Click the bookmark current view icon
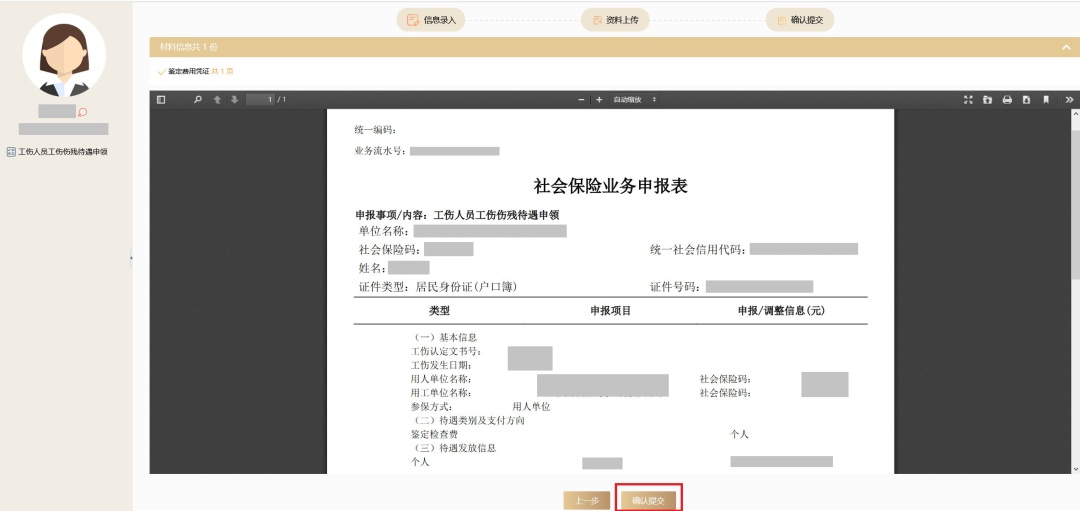Viewport: 1080px width, 511px height. [1046, 100]
